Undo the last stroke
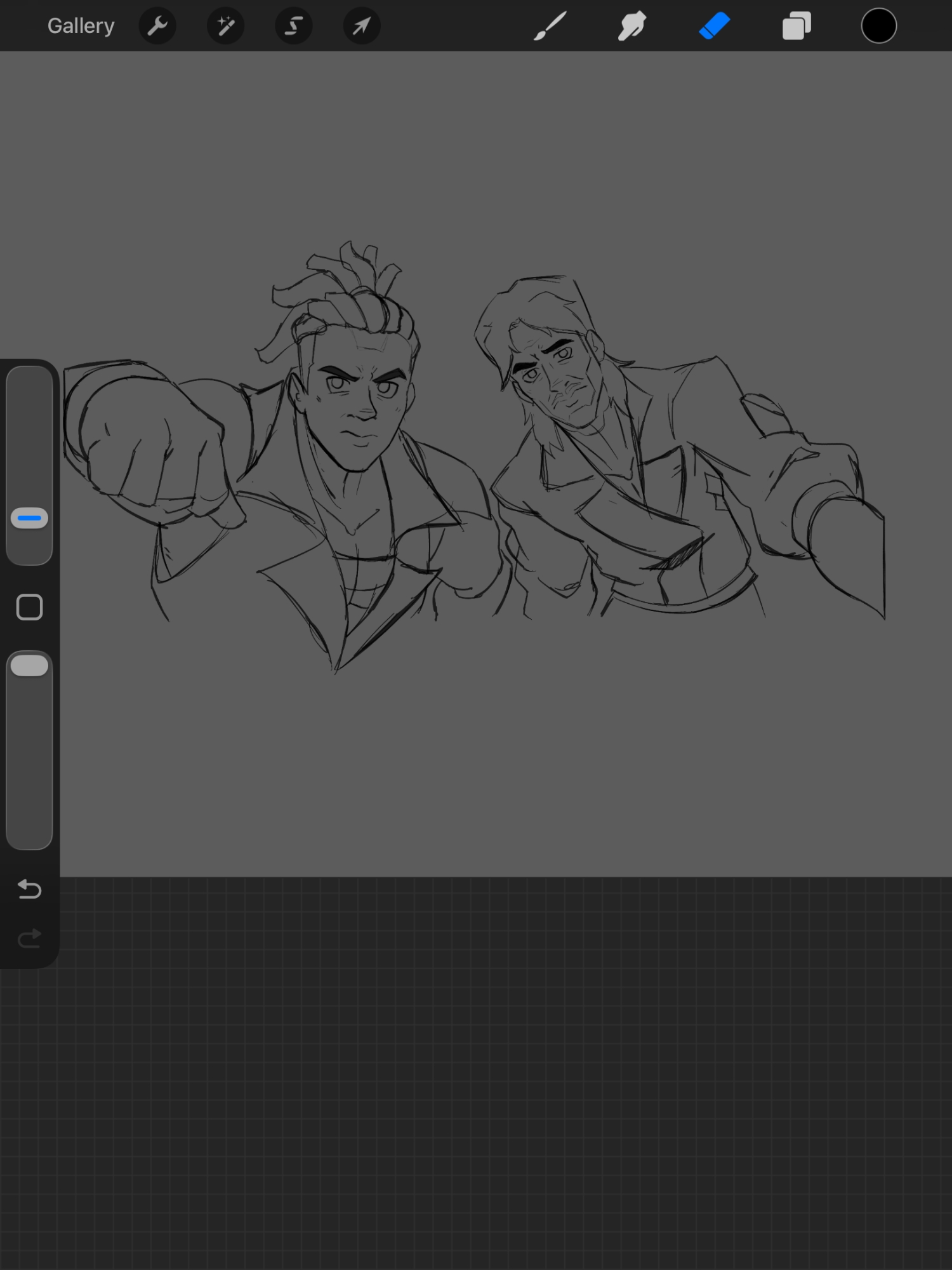The width and height of the screenshot is (952, 1270). click(29, 889)
